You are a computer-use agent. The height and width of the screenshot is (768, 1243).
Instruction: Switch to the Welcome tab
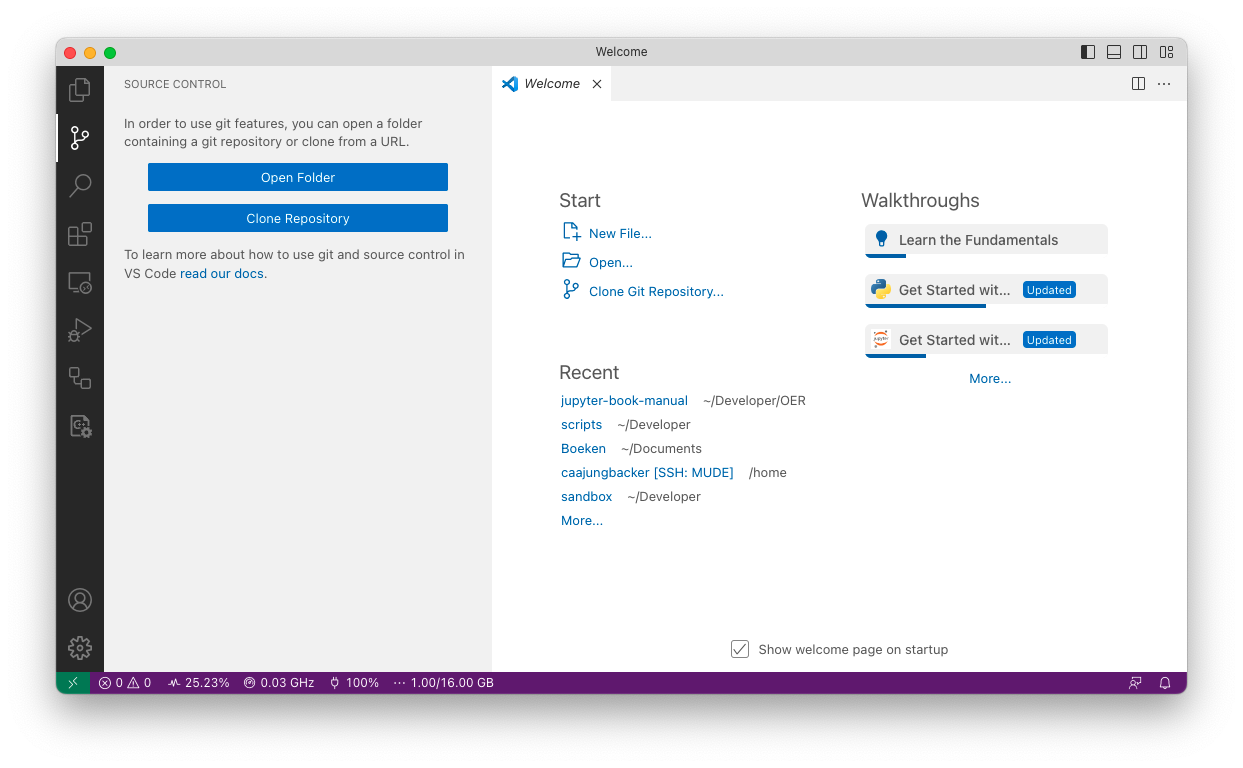tap(550, 84)
